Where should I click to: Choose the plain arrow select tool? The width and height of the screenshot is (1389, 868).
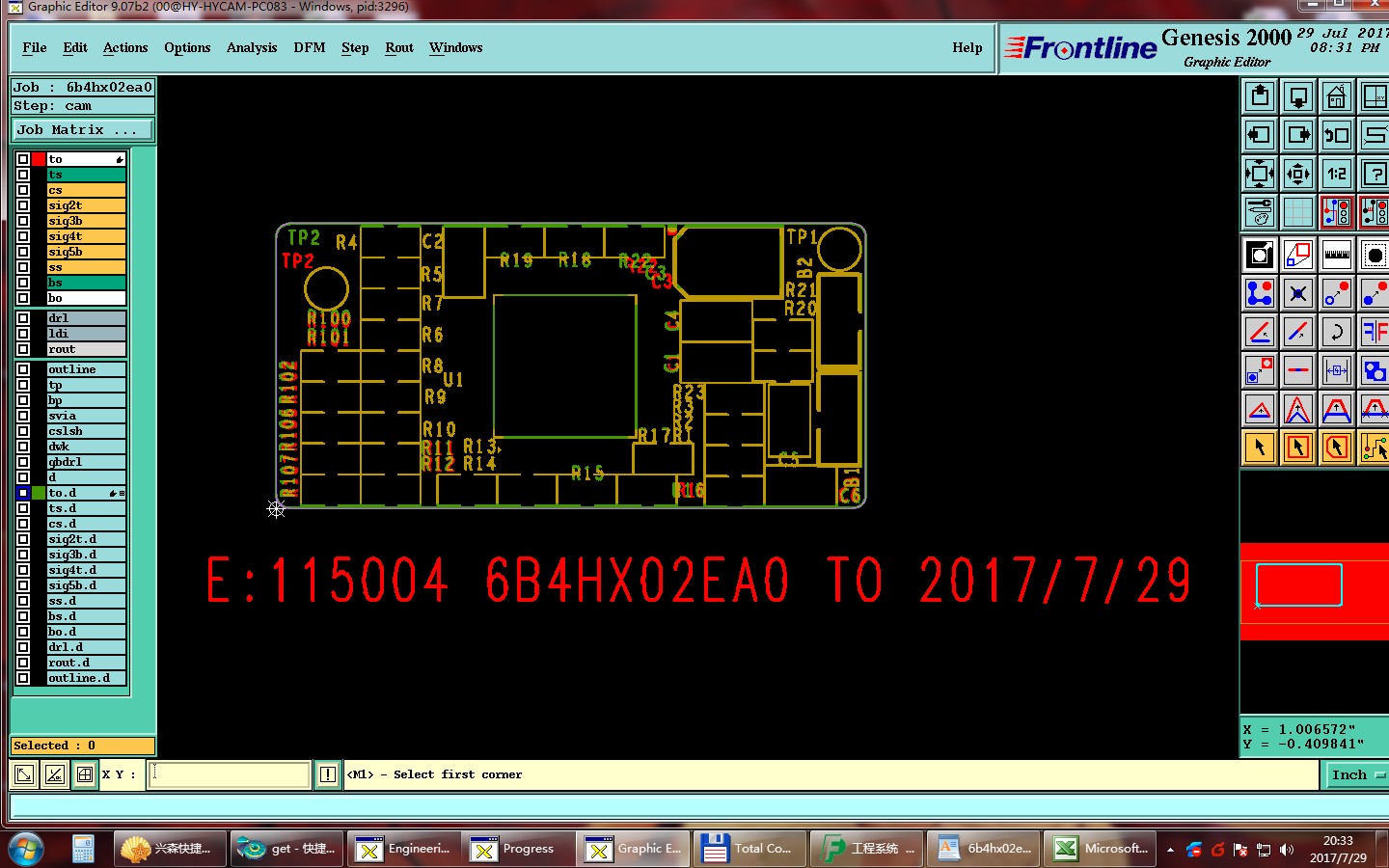1260,448
